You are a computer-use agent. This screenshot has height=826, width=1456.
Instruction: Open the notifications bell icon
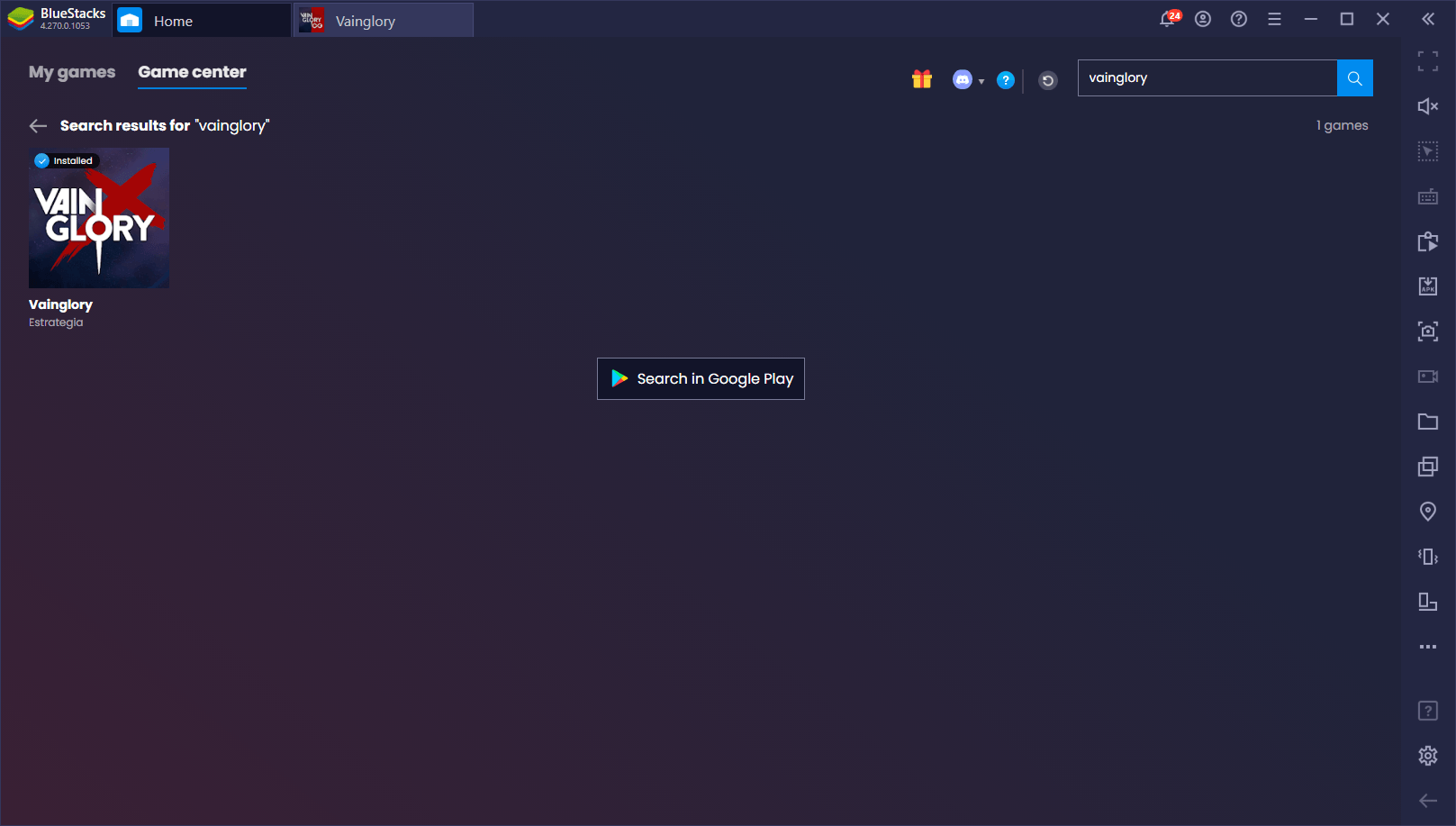tap(1169, 19)
